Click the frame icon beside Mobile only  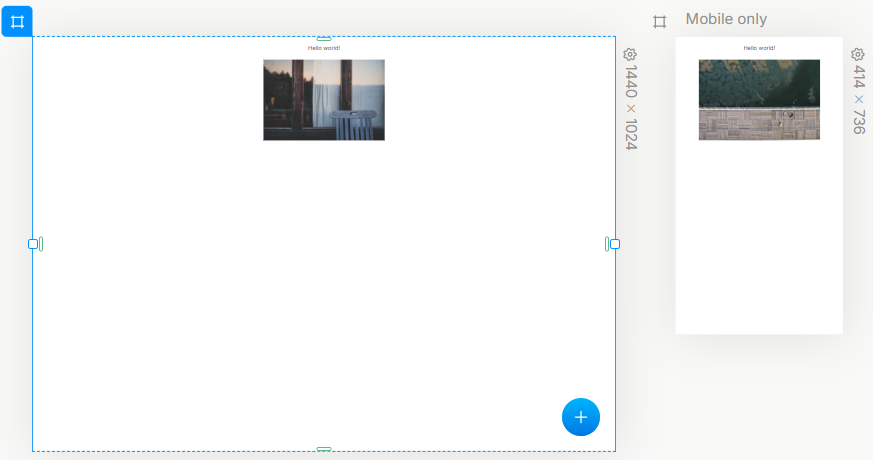(659, 22)
